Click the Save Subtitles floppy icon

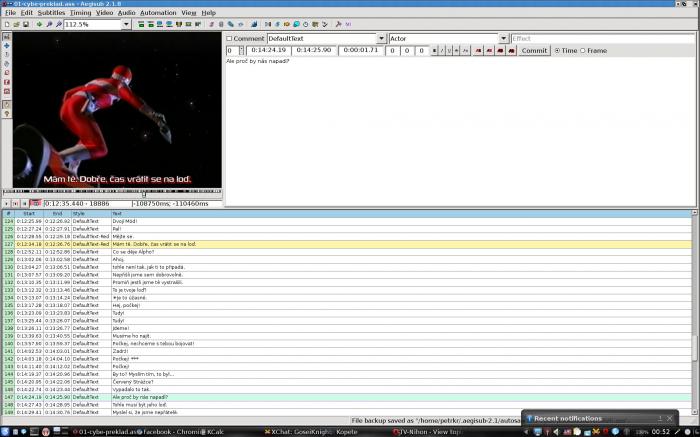(x=25, y=24)
